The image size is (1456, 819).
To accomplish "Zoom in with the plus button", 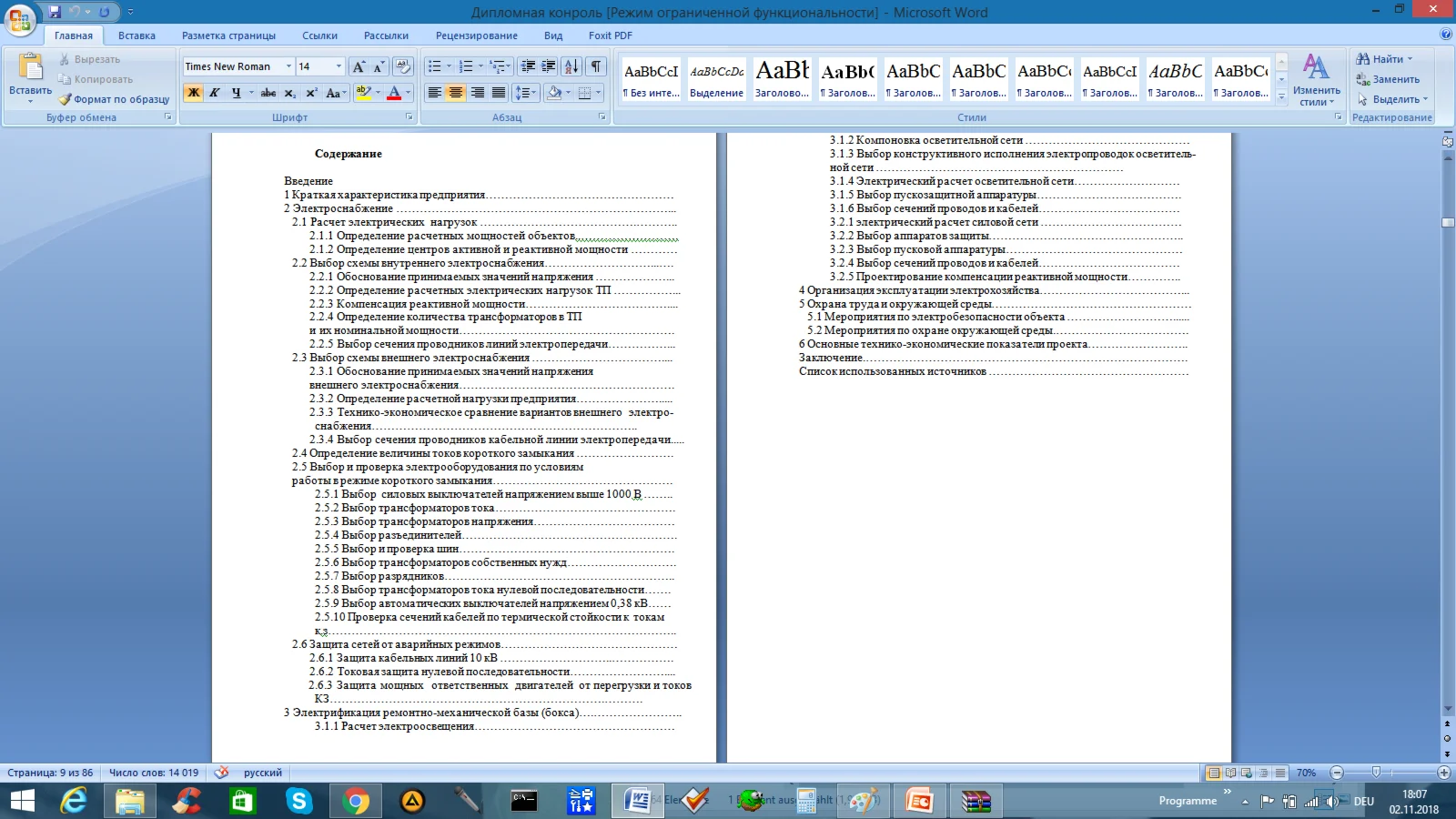I will (1444, 773).
